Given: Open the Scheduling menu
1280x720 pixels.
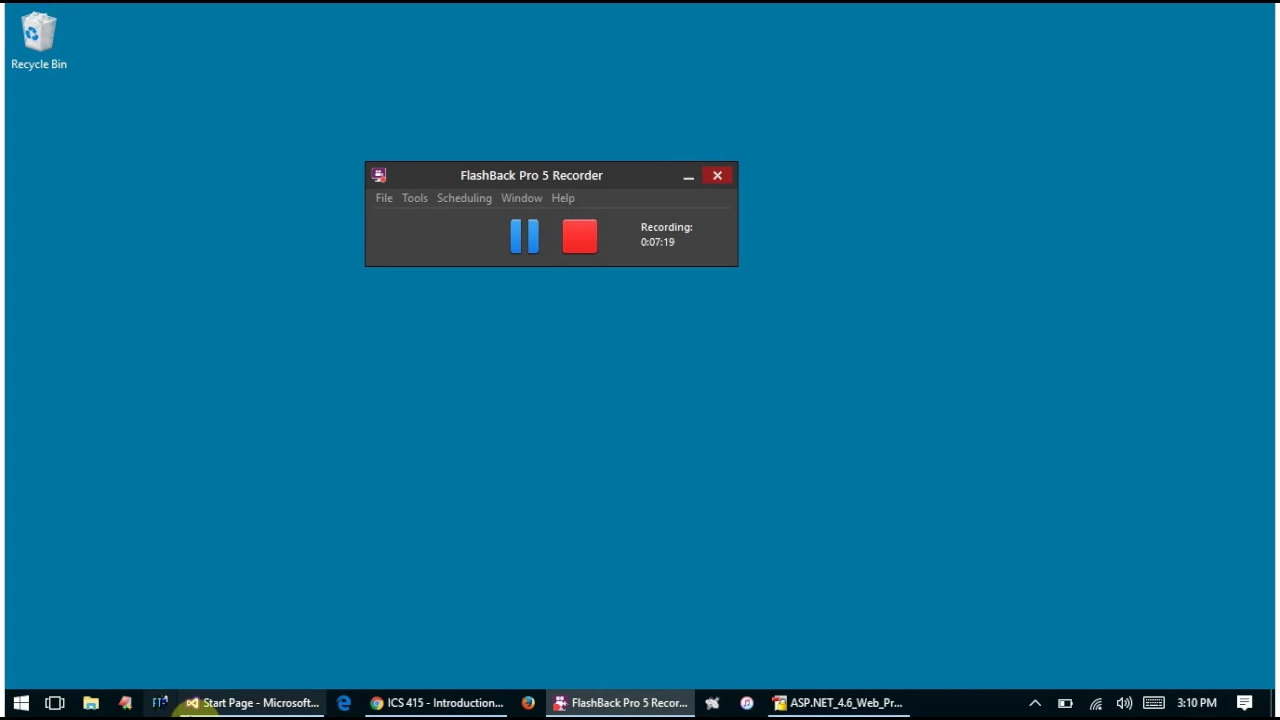Looking at the screenshot, I should pos(464,198).
